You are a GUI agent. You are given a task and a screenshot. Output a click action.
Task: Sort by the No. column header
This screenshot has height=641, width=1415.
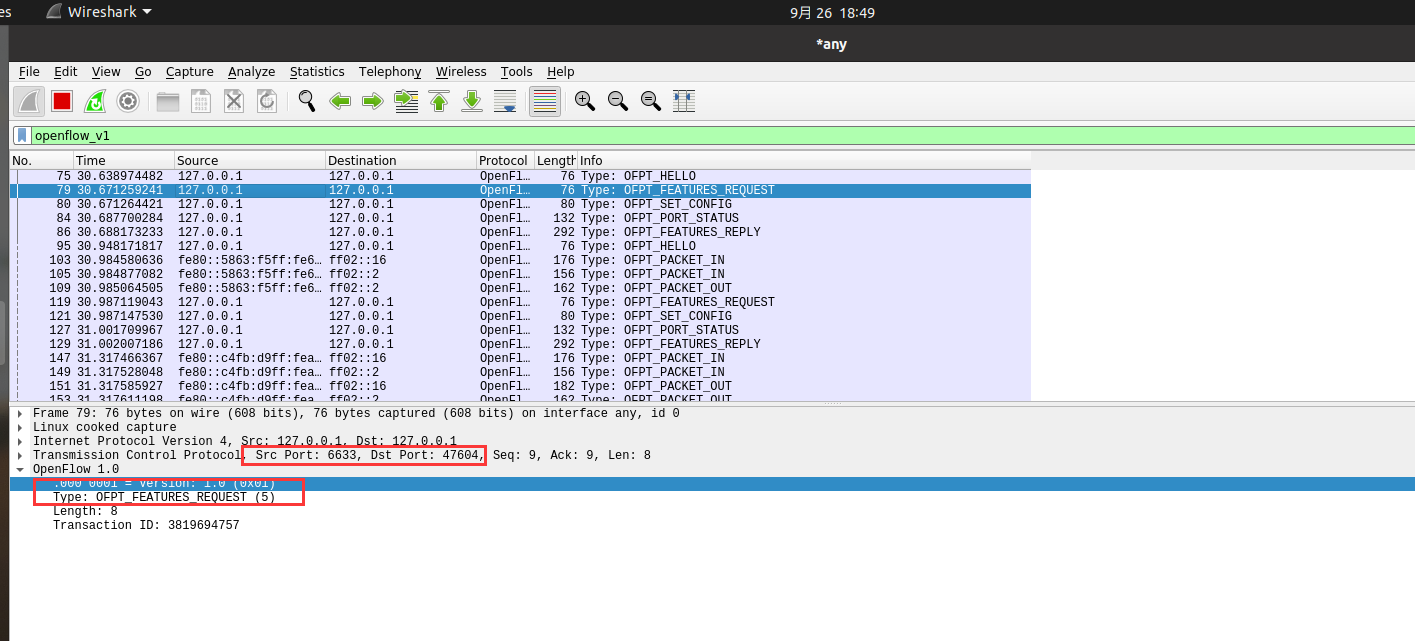41,160
